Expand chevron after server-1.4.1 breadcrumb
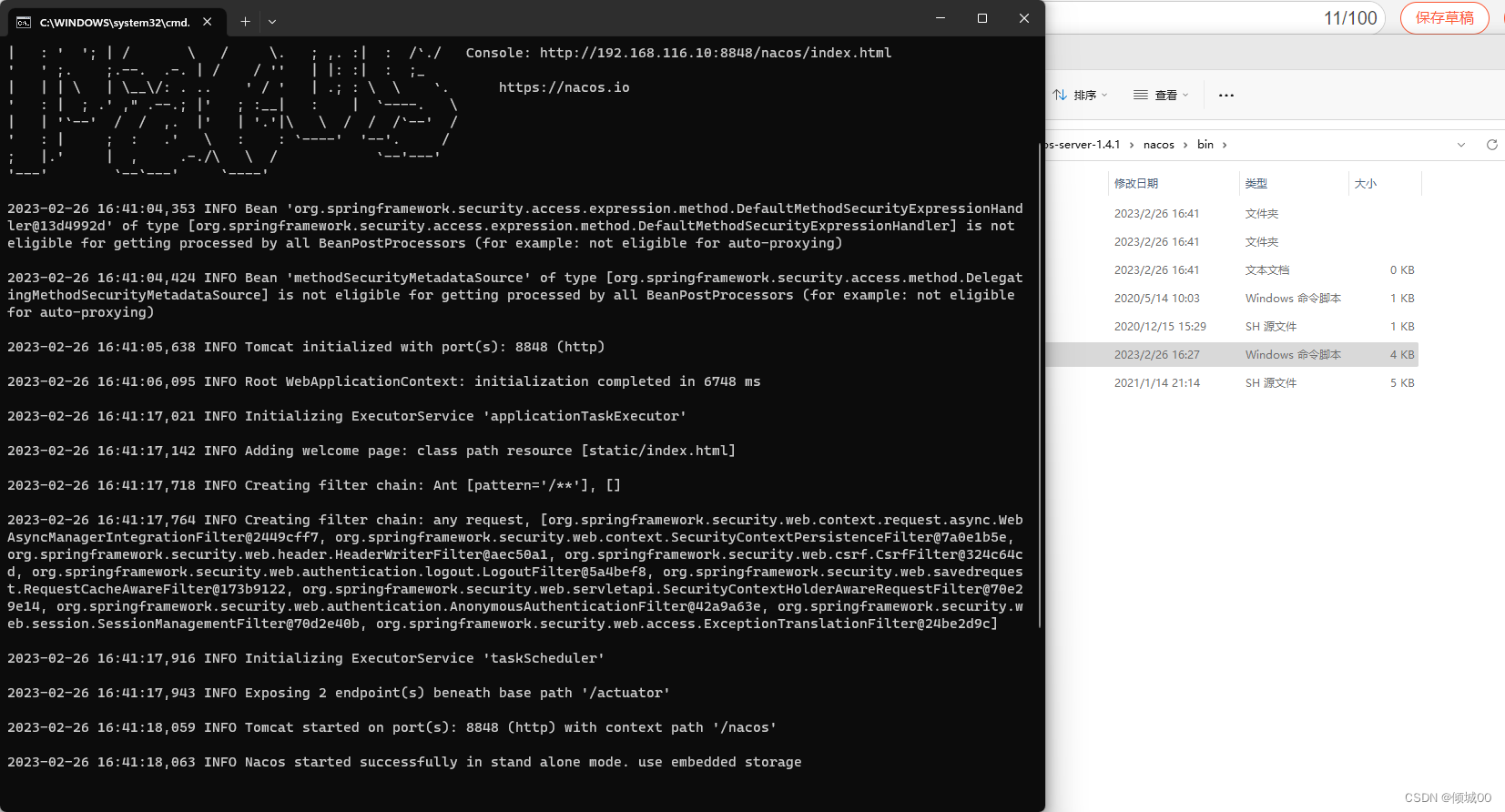 point(1132,145)
